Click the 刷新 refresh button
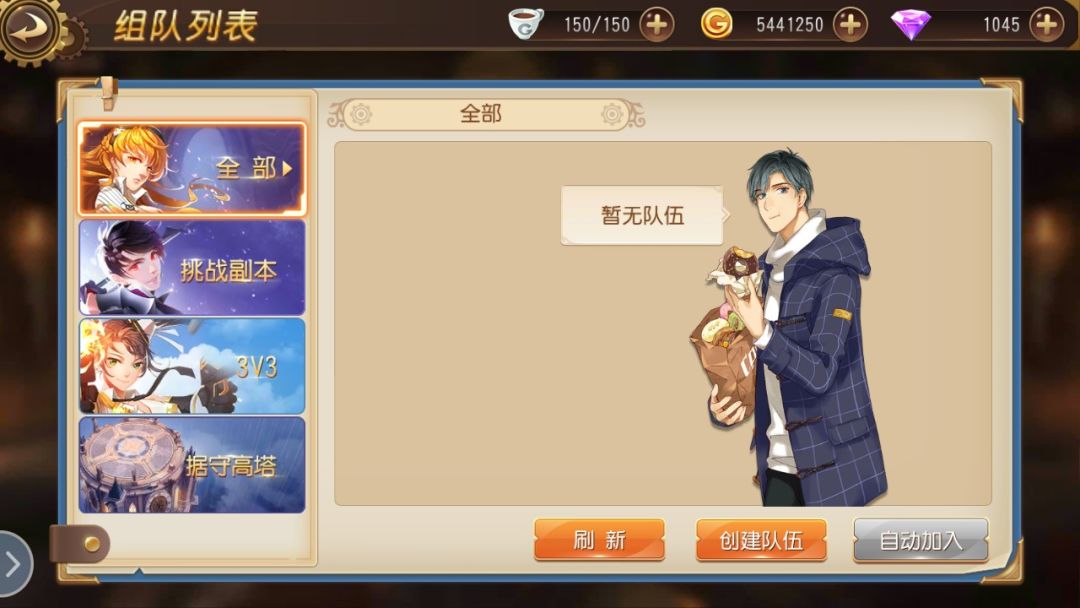 pyautogui.click(x=599, y=540)
